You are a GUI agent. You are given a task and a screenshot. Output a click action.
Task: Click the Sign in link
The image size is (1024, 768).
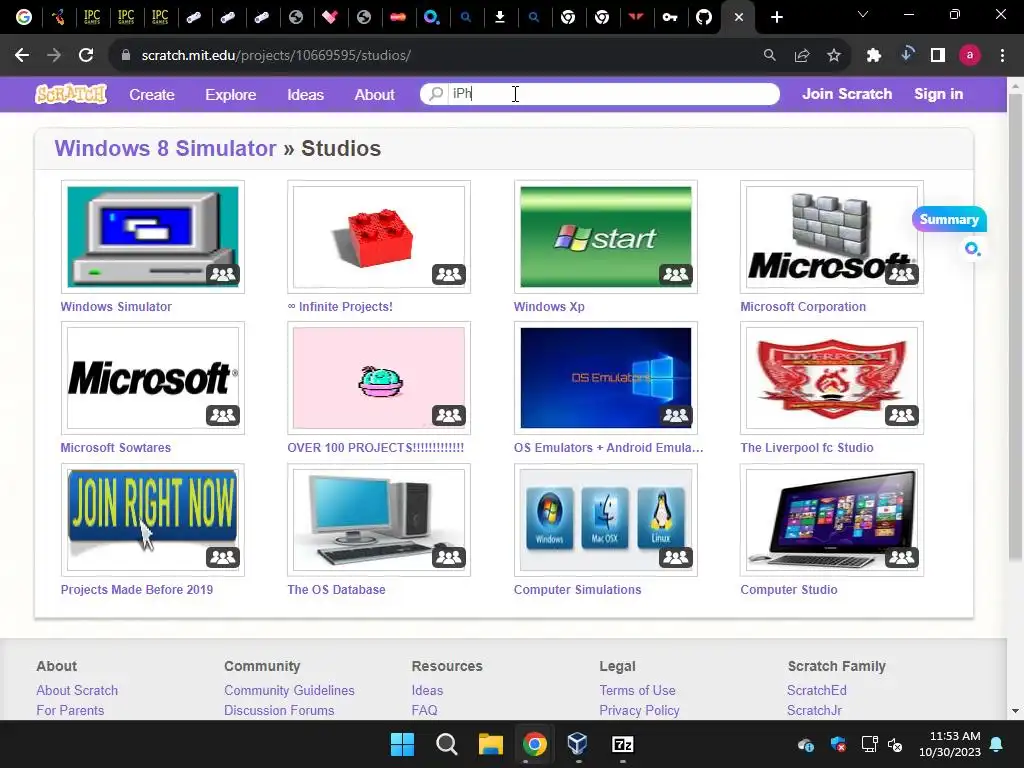coord(938,94)
